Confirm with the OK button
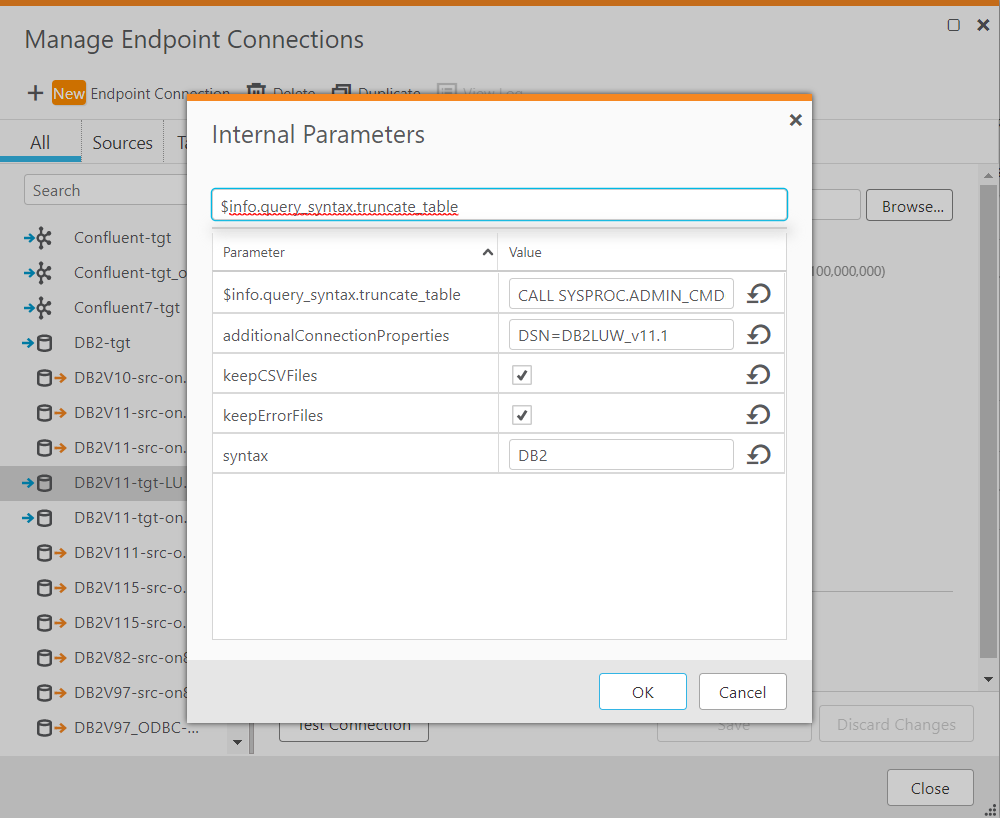Image resolution: width=1000 pixels, height=818 pixels. [x=642, y=692]
